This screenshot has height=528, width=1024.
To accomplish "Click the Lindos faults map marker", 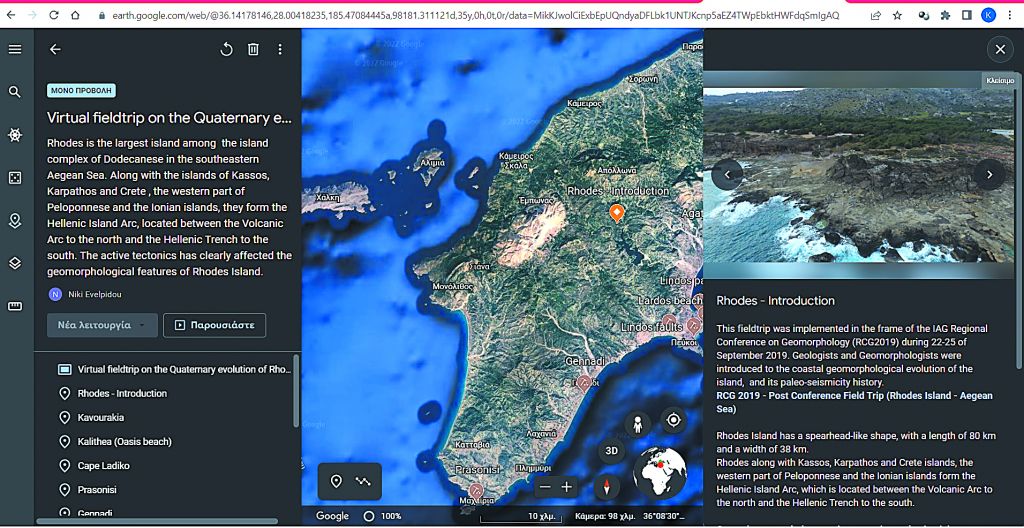I will (693, 325).
